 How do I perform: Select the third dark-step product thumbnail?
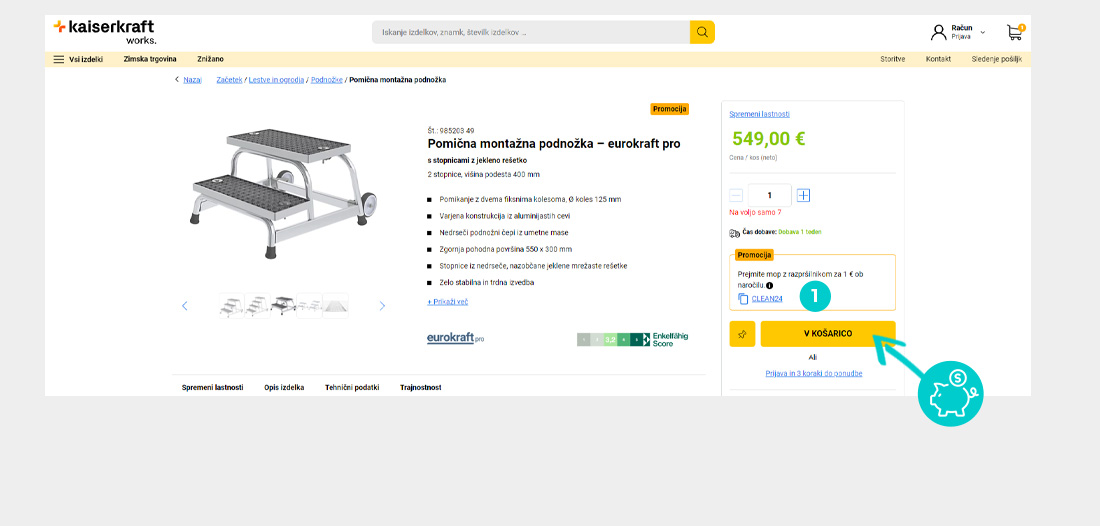283,306
